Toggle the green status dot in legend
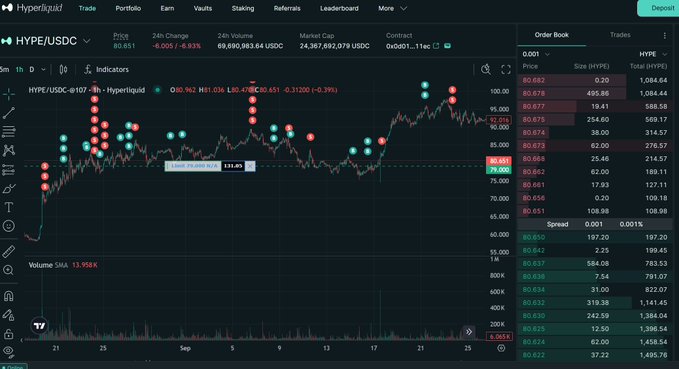 pyautogui.click(x=158, y=90)
